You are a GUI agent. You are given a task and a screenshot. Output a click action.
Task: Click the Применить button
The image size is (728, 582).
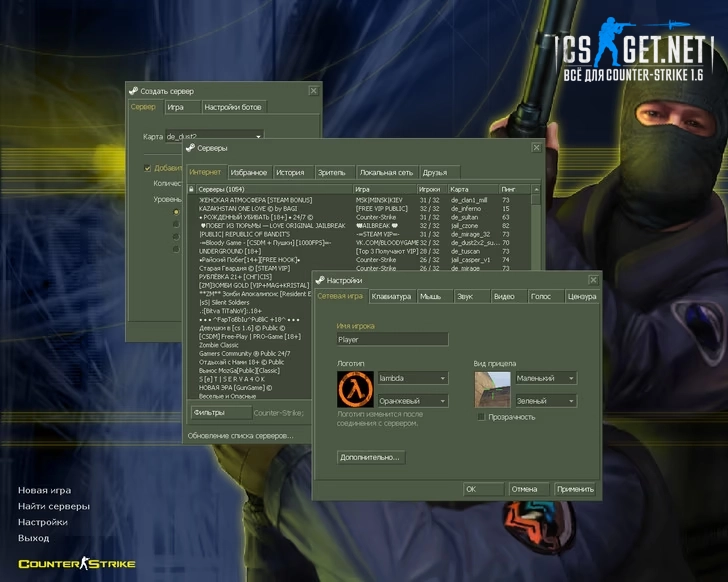click(575, 489)
